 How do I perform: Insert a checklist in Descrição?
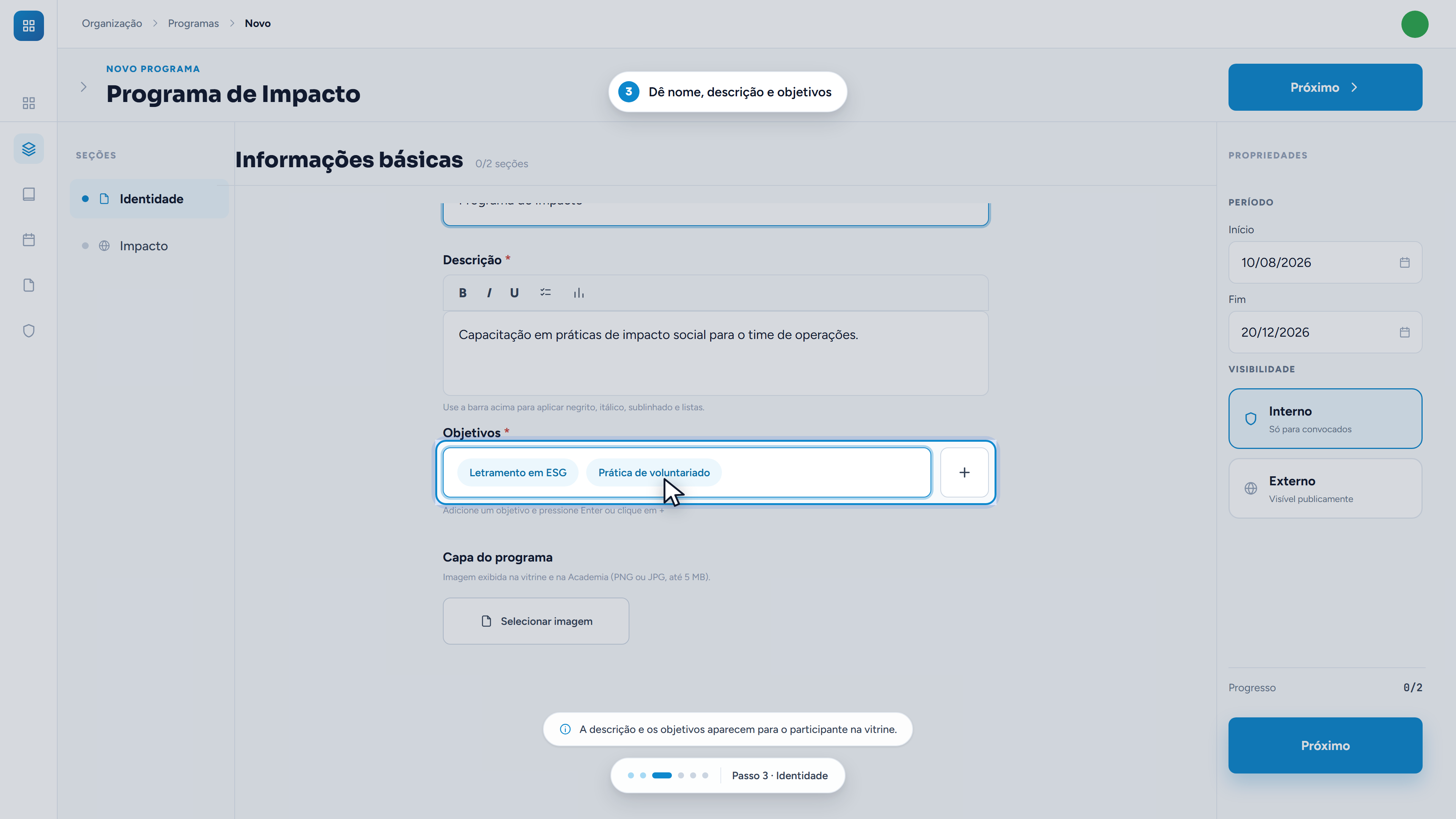(x=546, y=293)
